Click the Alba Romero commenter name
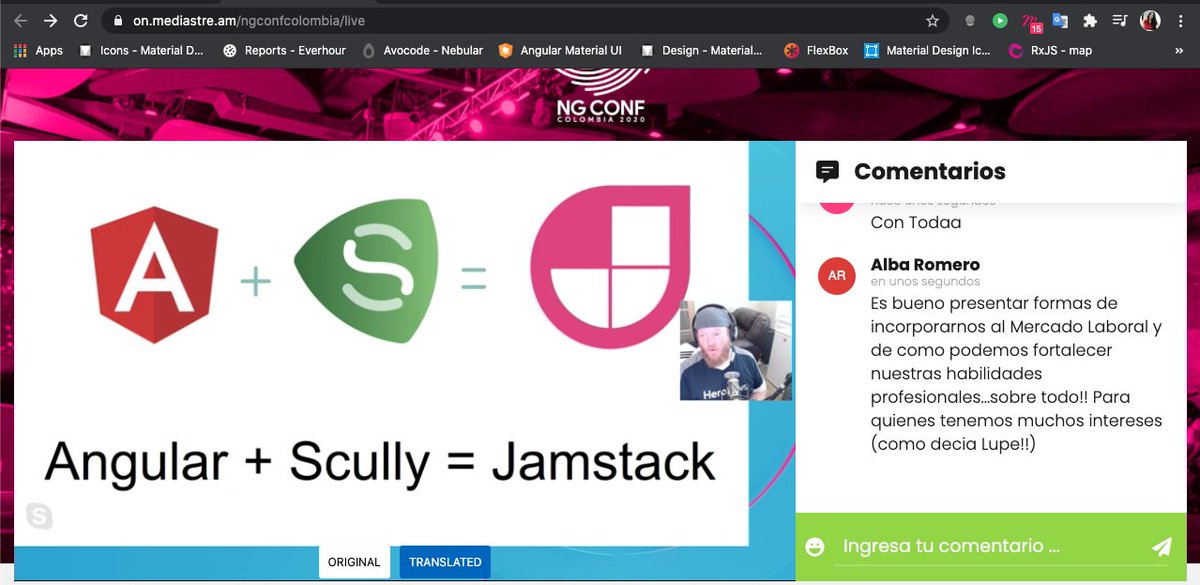1200x585 pixels. click(925, 265)
